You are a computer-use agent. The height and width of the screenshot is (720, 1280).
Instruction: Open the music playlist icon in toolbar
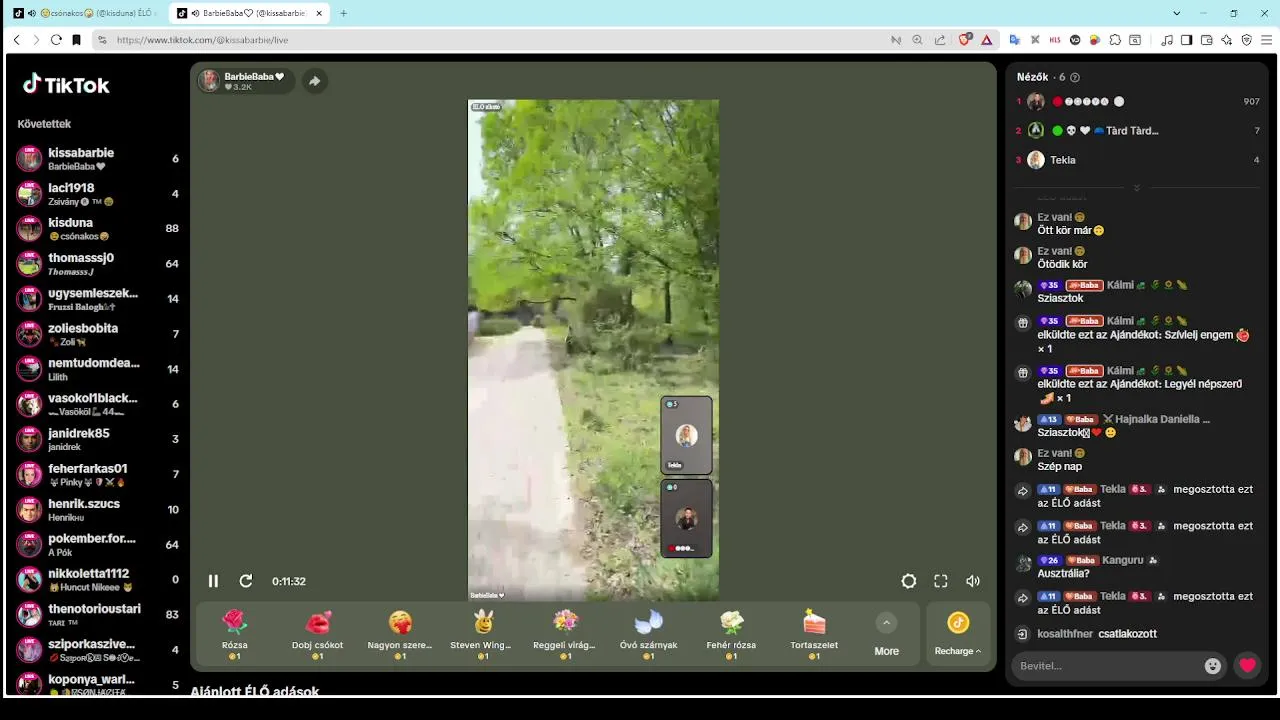click(x=1167, y=40)
